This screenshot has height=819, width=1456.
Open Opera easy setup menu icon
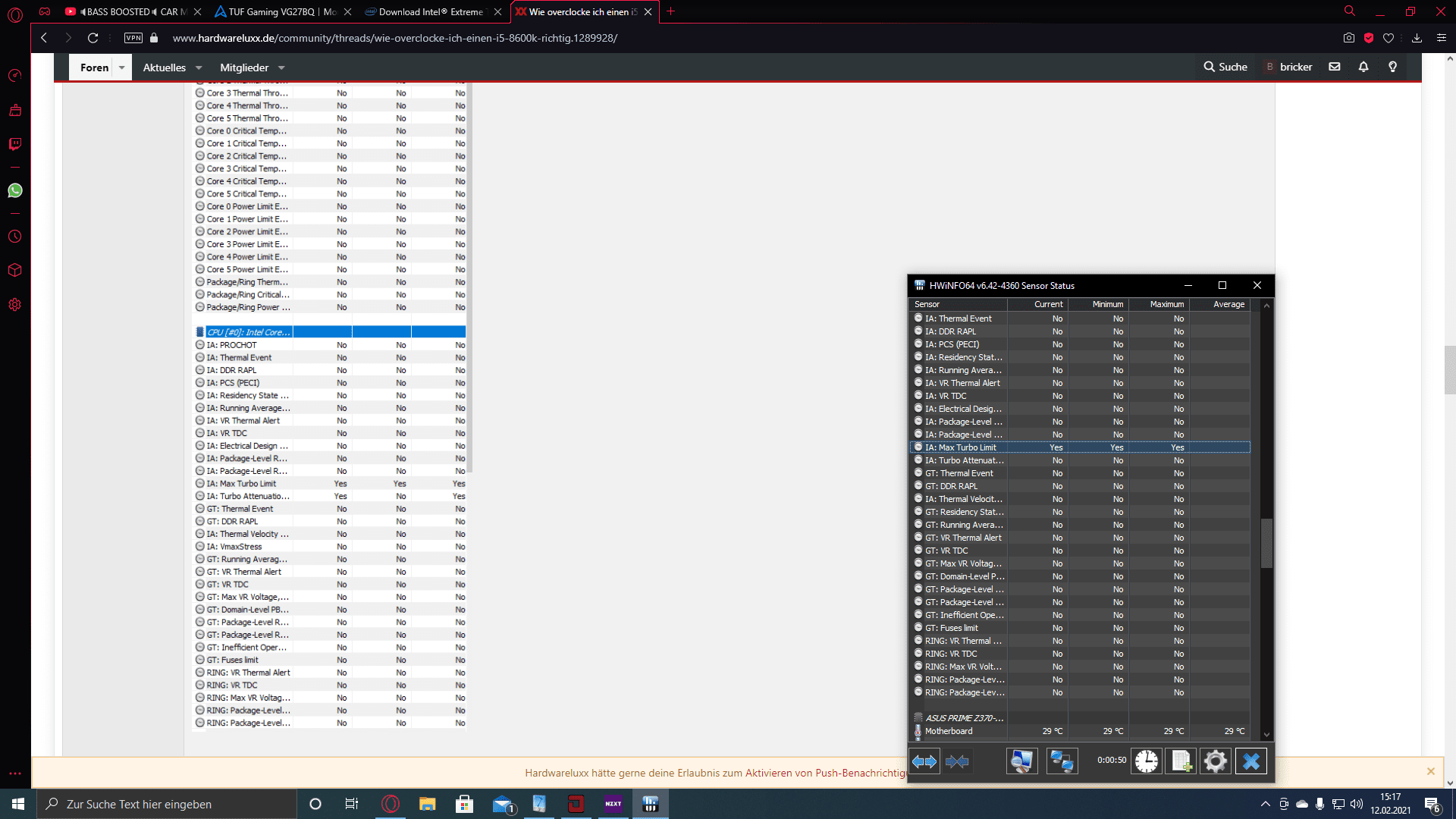[1442, 38]
